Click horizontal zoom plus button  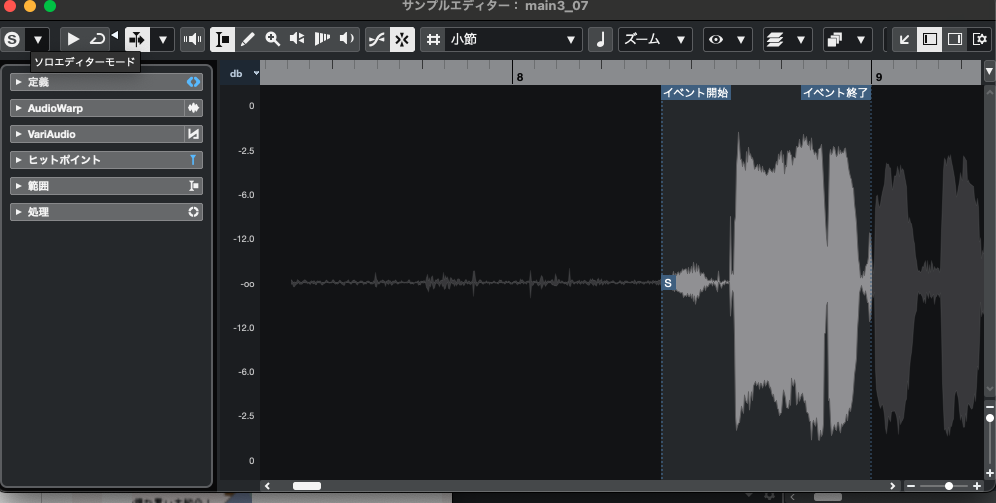point(977,486)
